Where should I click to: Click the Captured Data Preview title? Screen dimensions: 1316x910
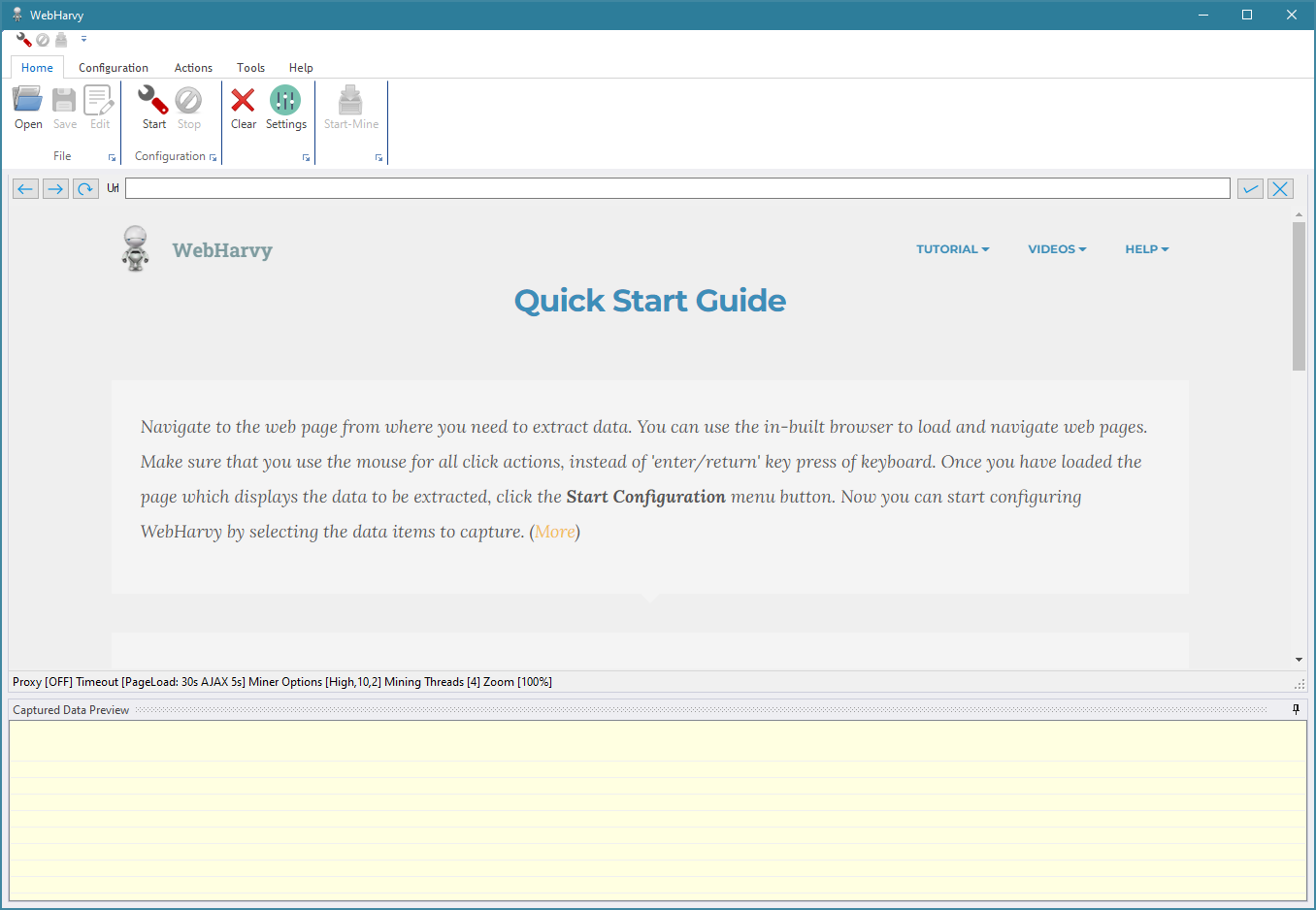click(x=71, y=710)
